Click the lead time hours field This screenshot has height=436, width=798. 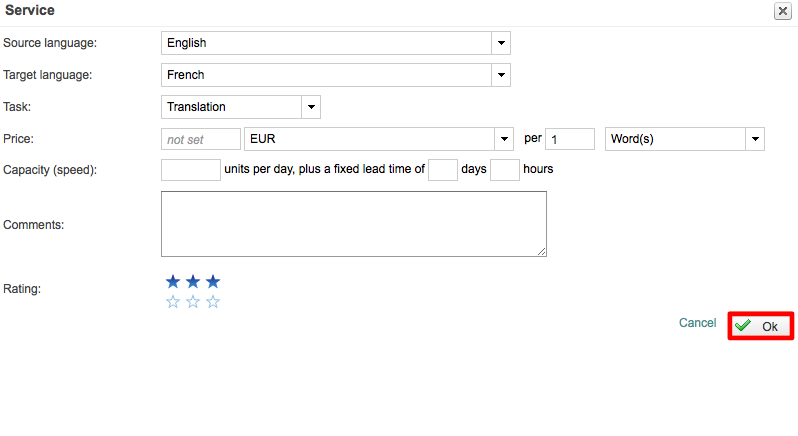505,169
